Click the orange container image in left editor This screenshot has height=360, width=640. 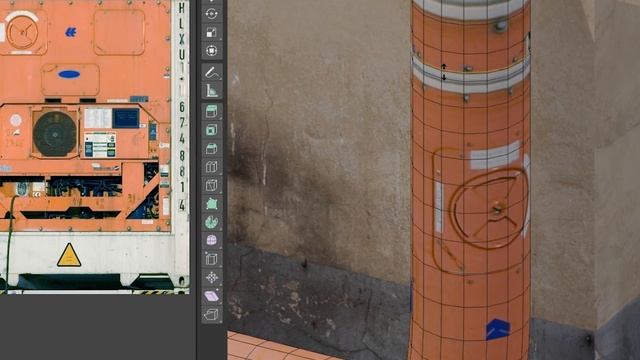coord(95,147)
